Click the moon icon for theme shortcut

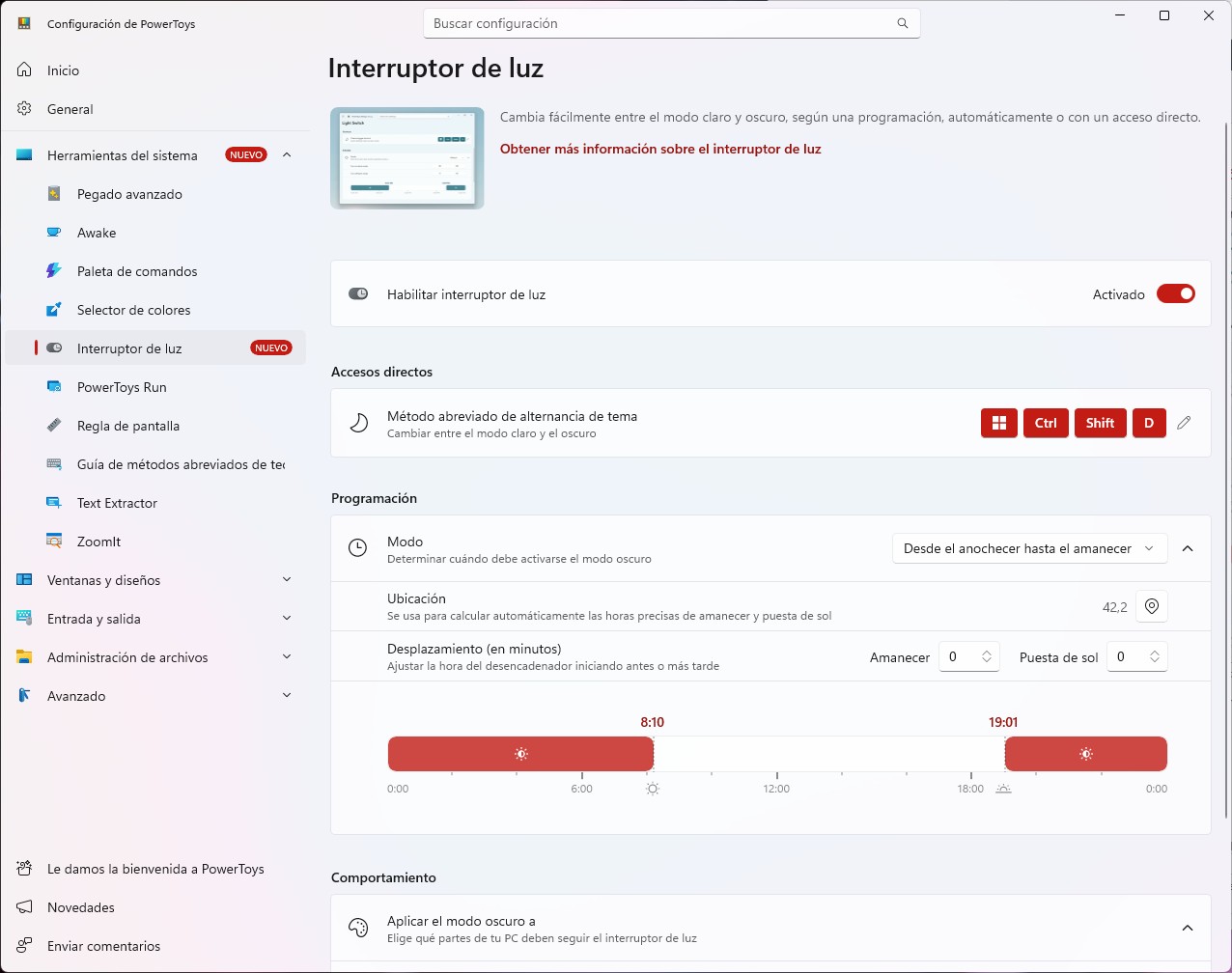[358, 424]
